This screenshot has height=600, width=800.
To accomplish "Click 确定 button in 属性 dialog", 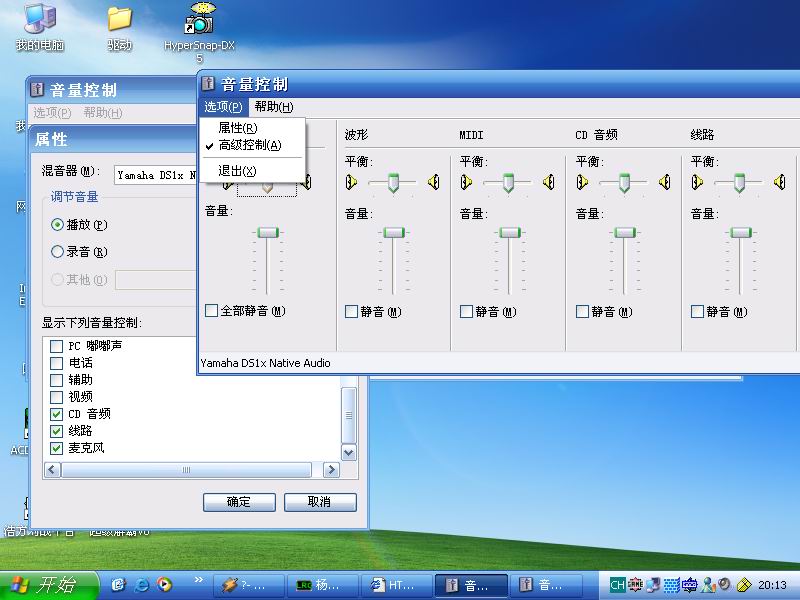I will pyautogui.click(x=239, y=502).
